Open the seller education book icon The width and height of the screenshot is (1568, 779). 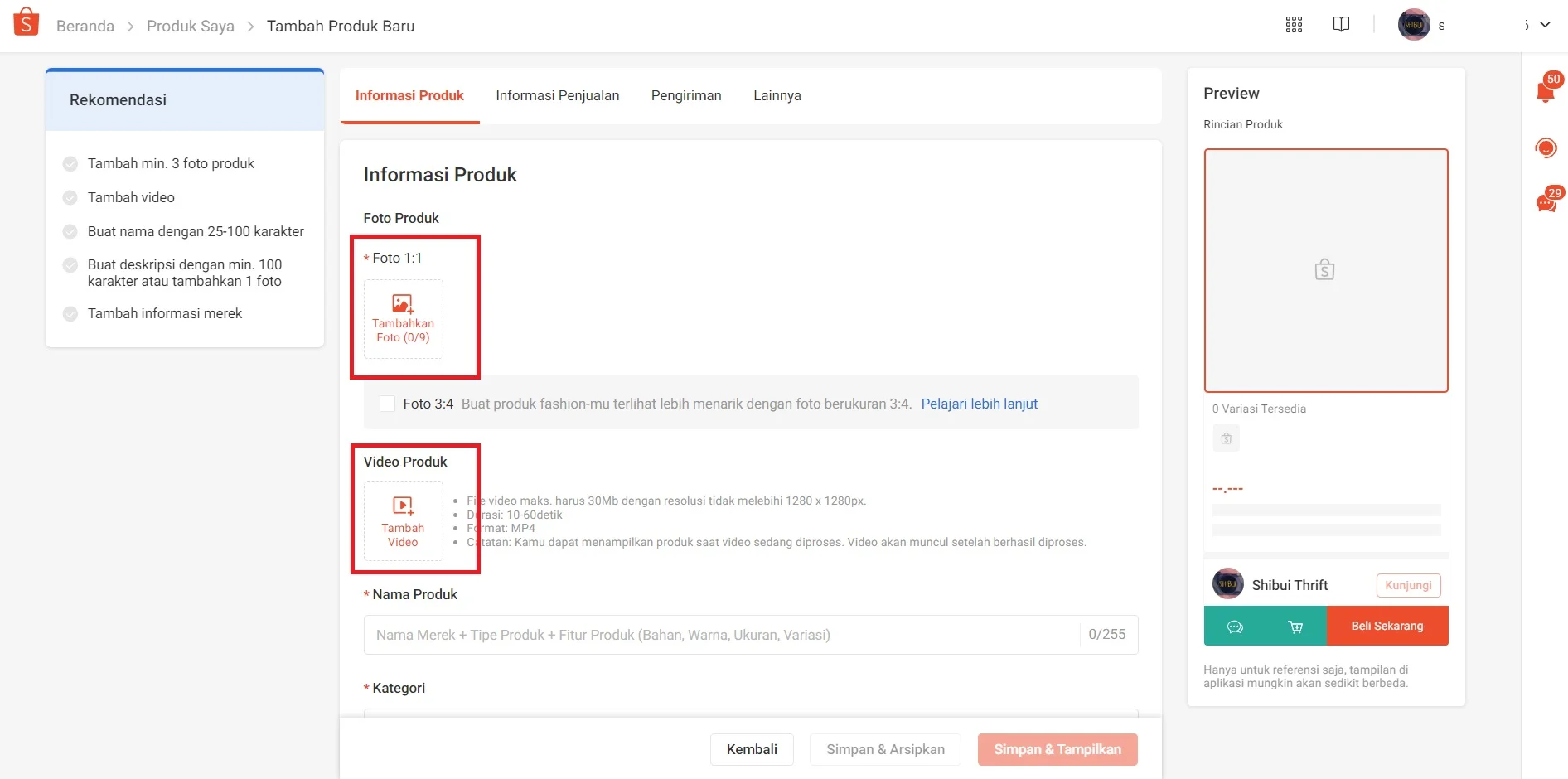point(1341,24)
